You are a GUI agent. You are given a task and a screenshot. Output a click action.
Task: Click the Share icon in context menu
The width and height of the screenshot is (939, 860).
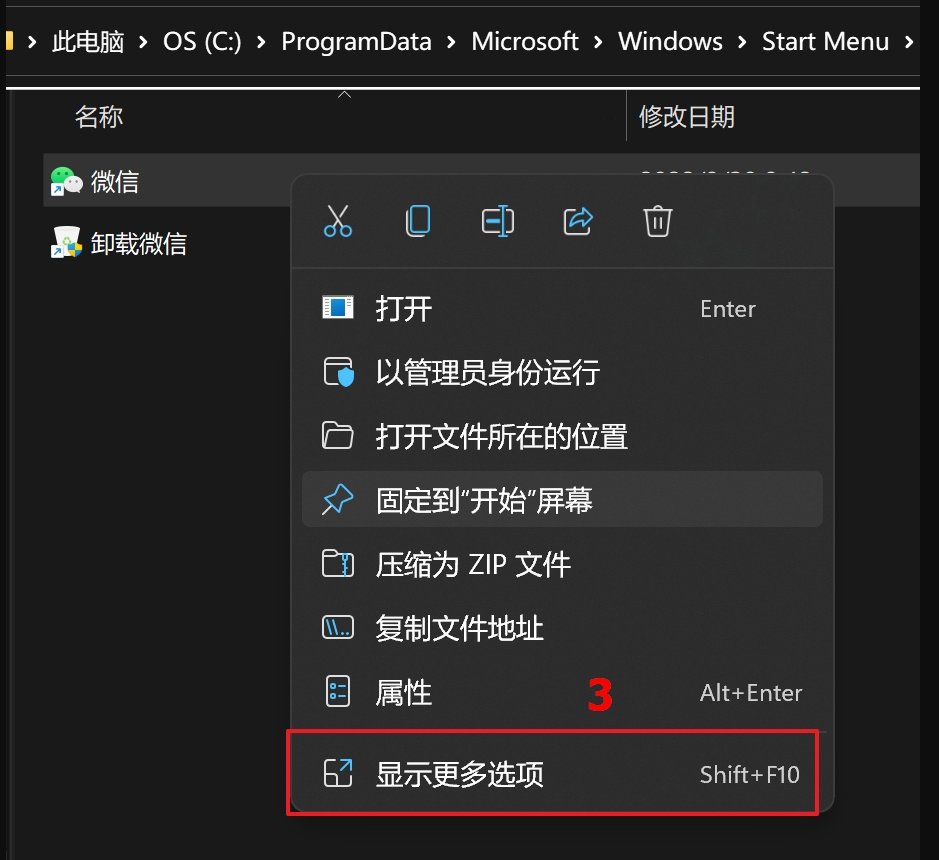point(578,221)
